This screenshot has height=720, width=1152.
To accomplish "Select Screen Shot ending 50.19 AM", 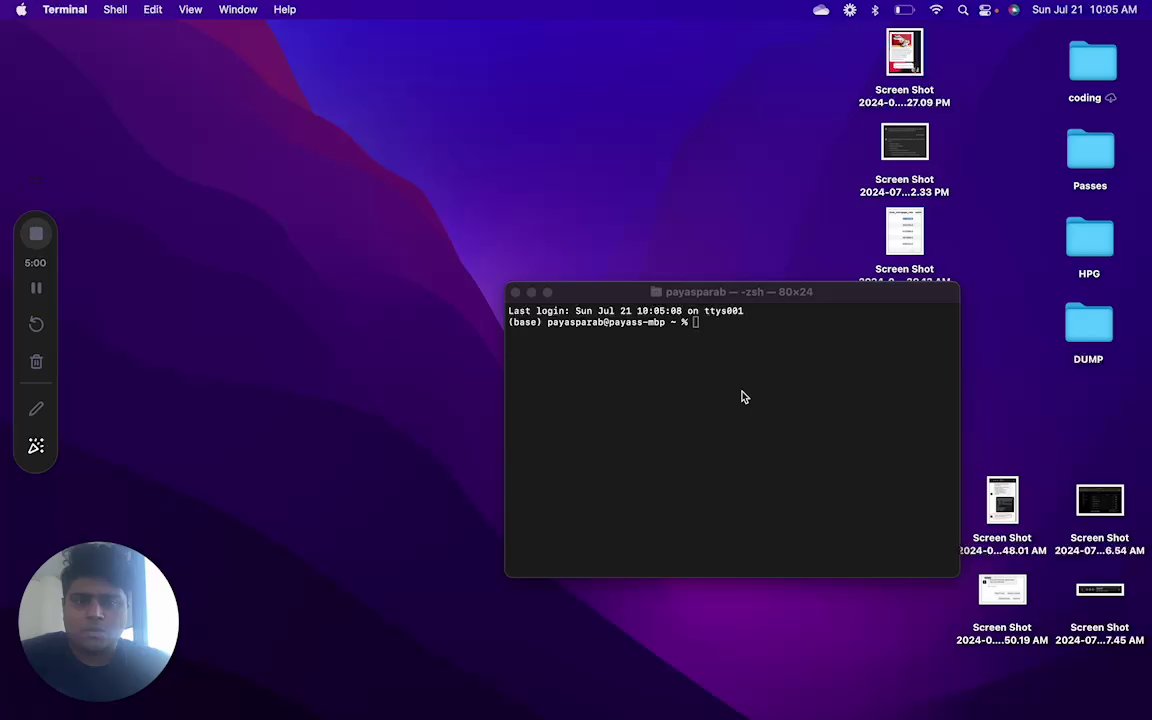I will tap(1002, 609).
